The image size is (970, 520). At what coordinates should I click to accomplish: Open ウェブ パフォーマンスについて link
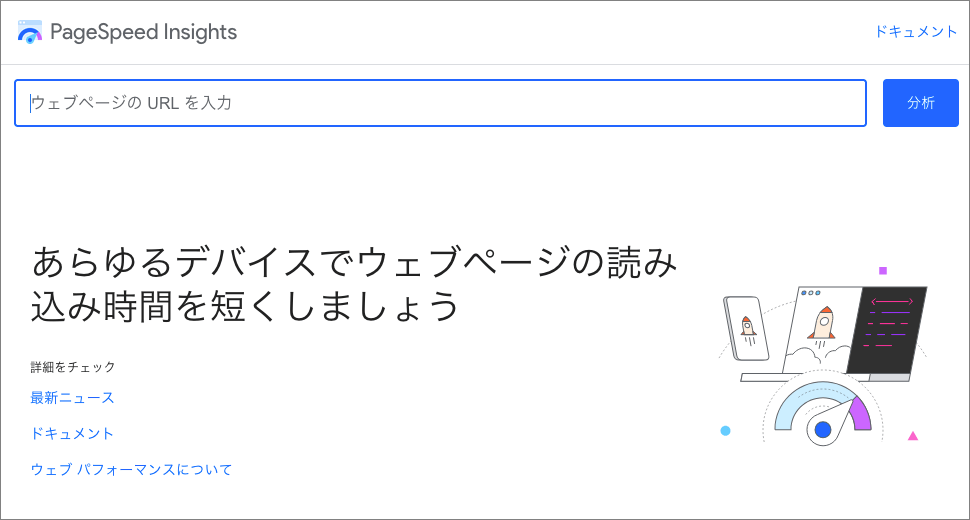(x=131, y=469)
